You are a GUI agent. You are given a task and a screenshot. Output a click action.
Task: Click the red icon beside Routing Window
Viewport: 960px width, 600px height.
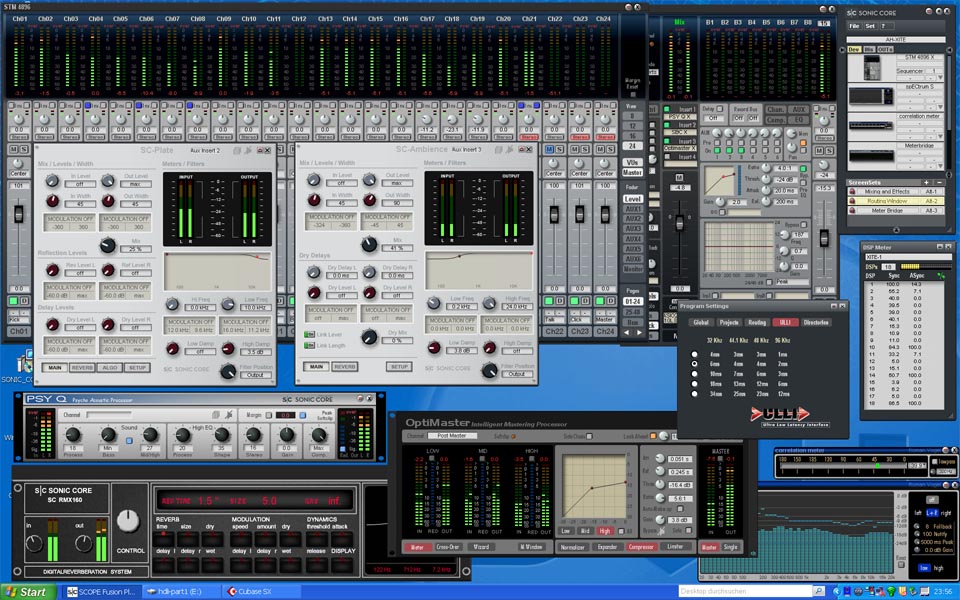852,201
